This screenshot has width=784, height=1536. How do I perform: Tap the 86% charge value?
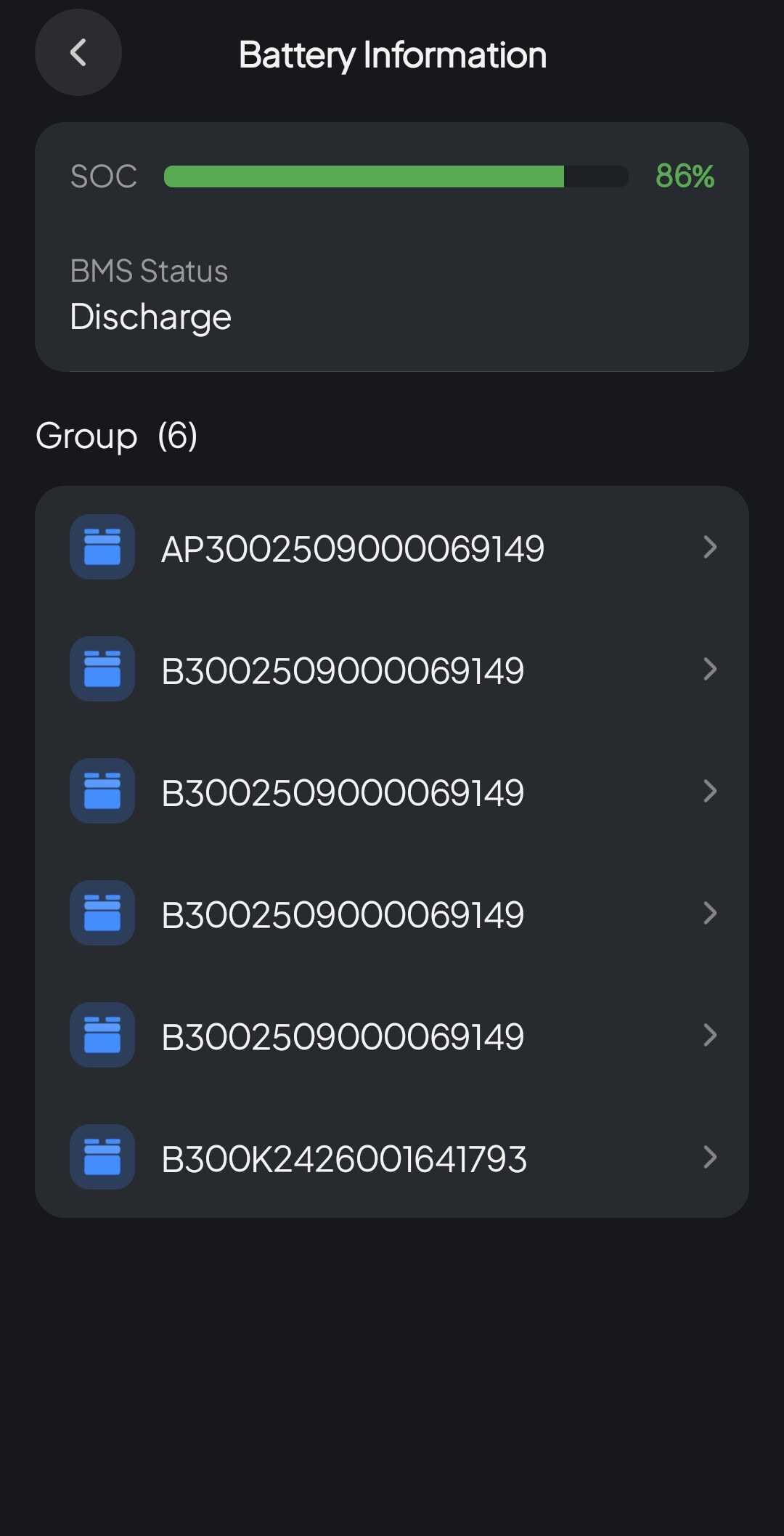coord(685,176)
